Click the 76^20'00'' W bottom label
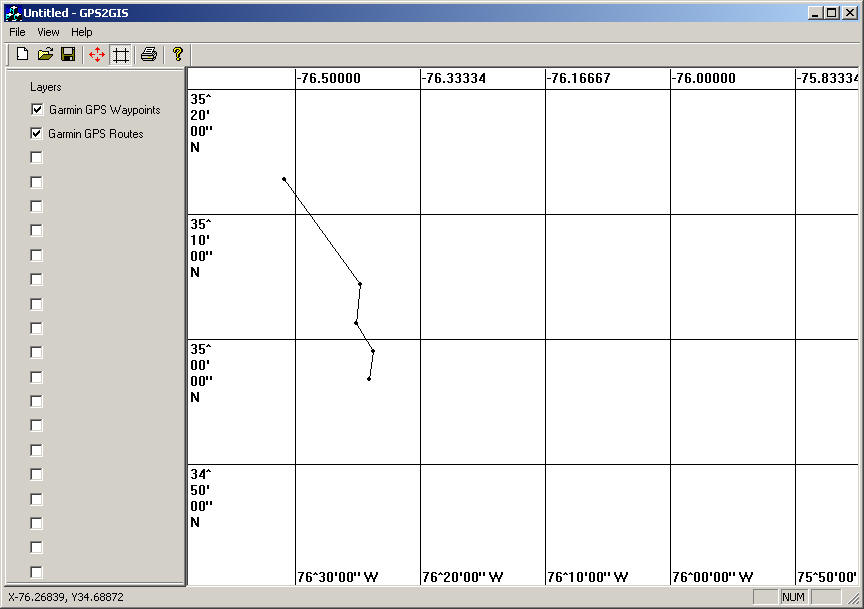 tap(463, 577)
